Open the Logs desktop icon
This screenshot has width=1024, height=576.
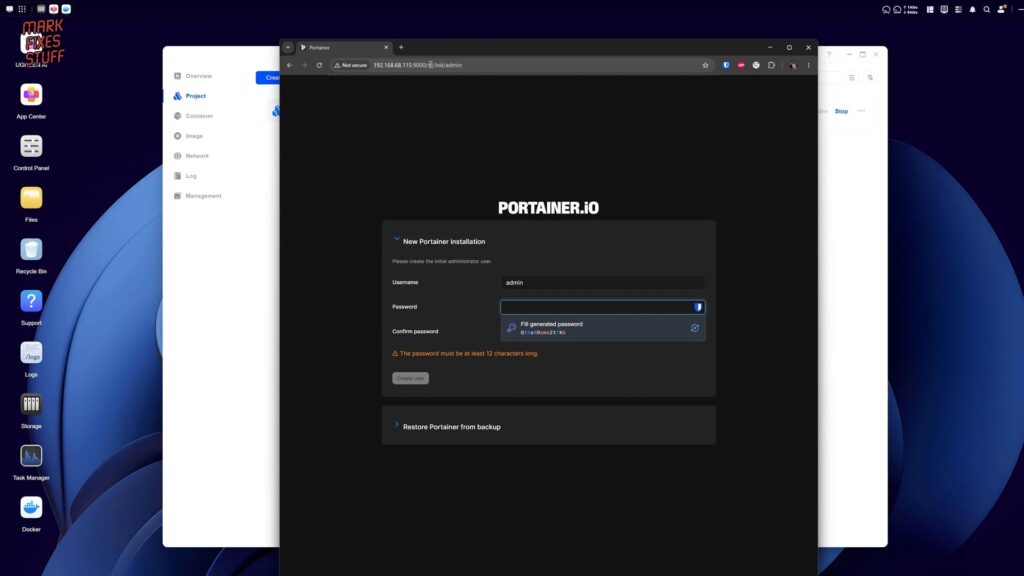tap(31, 353)
